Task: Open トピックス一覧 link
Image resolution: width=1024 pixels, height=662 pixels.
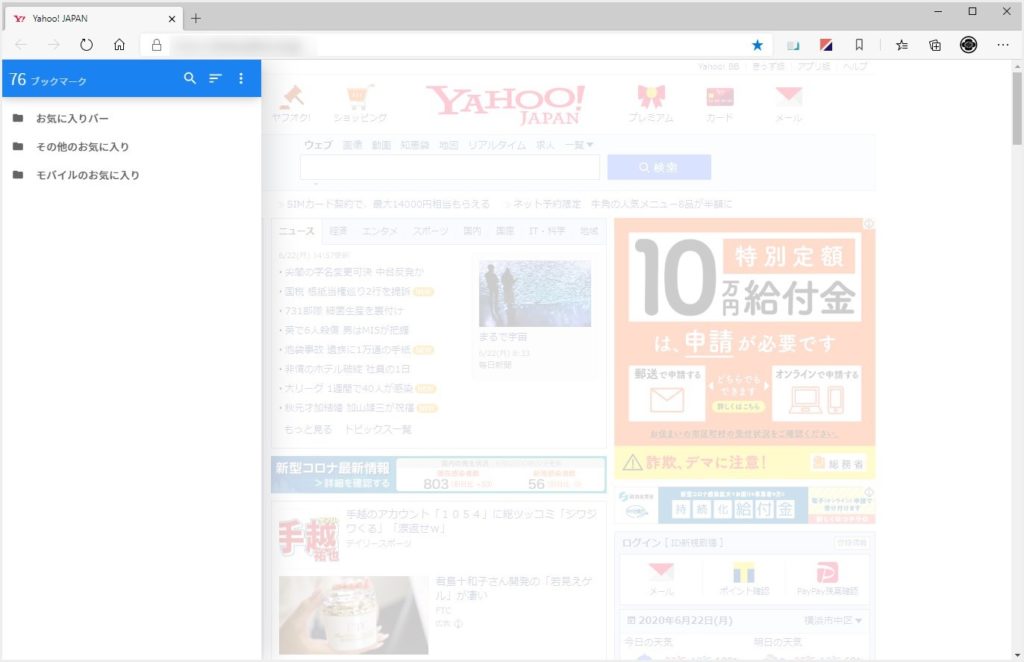Action: 378,429
